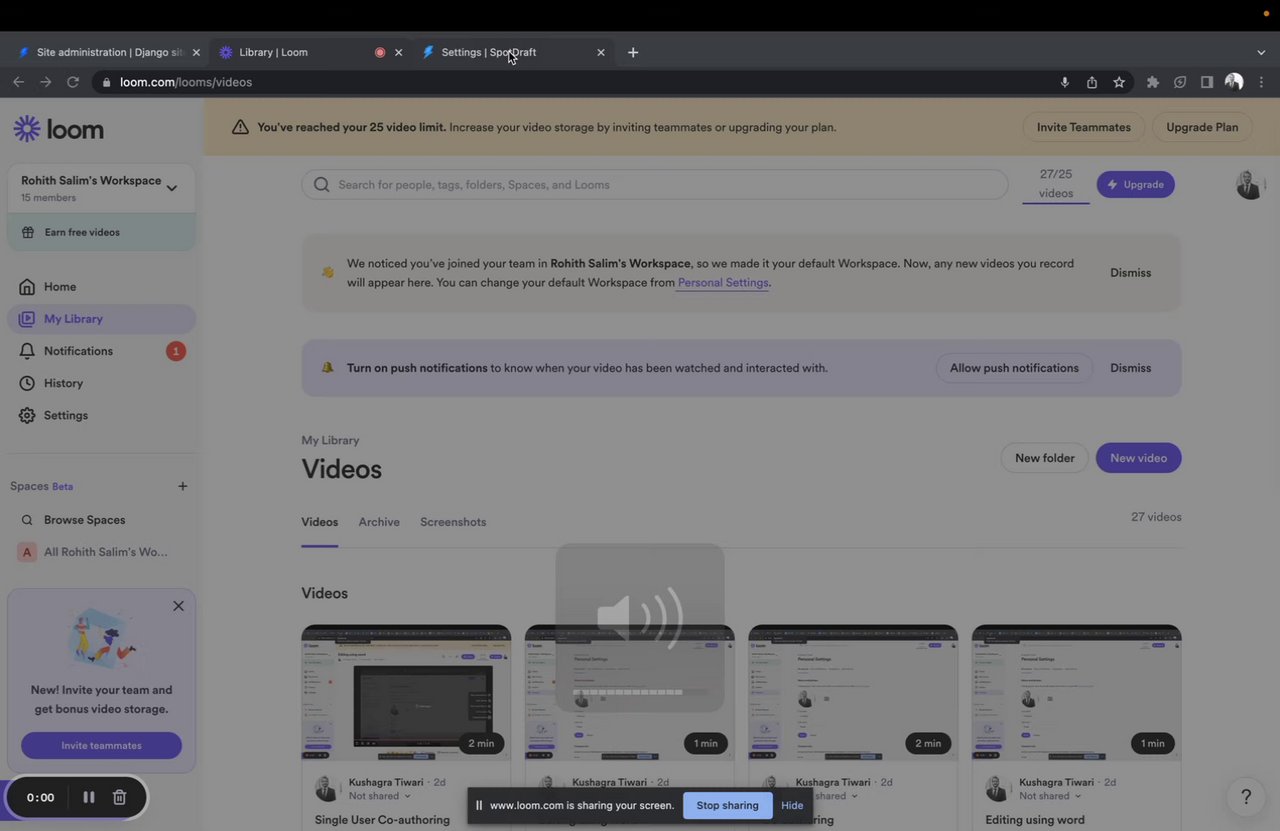Go back in browser history
Image resolution: width=1280 pixels, height=831 pixels.
click(x=18, y=82)
